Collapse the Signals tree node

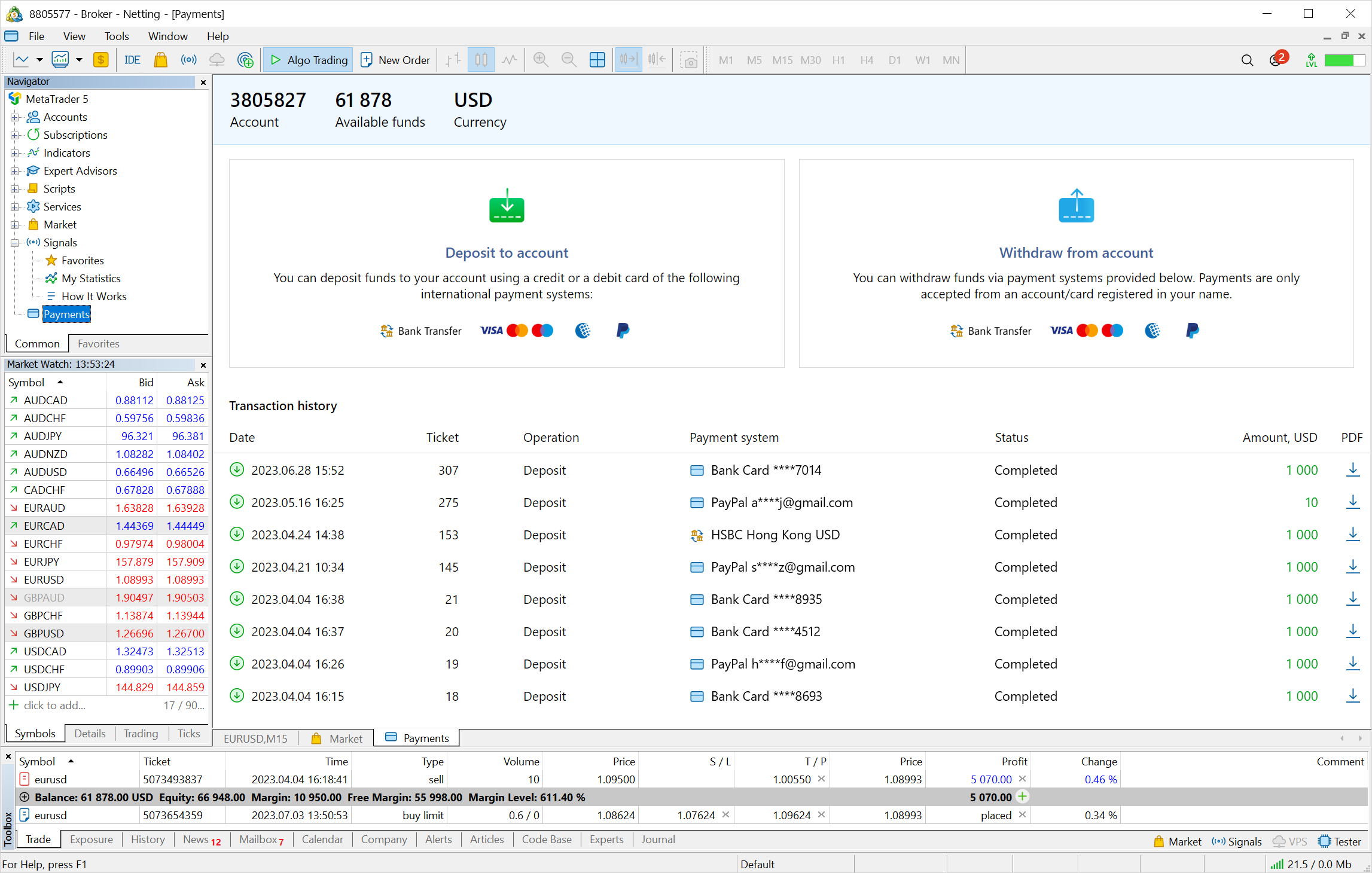pyautogui.click(x=15, y=243)
